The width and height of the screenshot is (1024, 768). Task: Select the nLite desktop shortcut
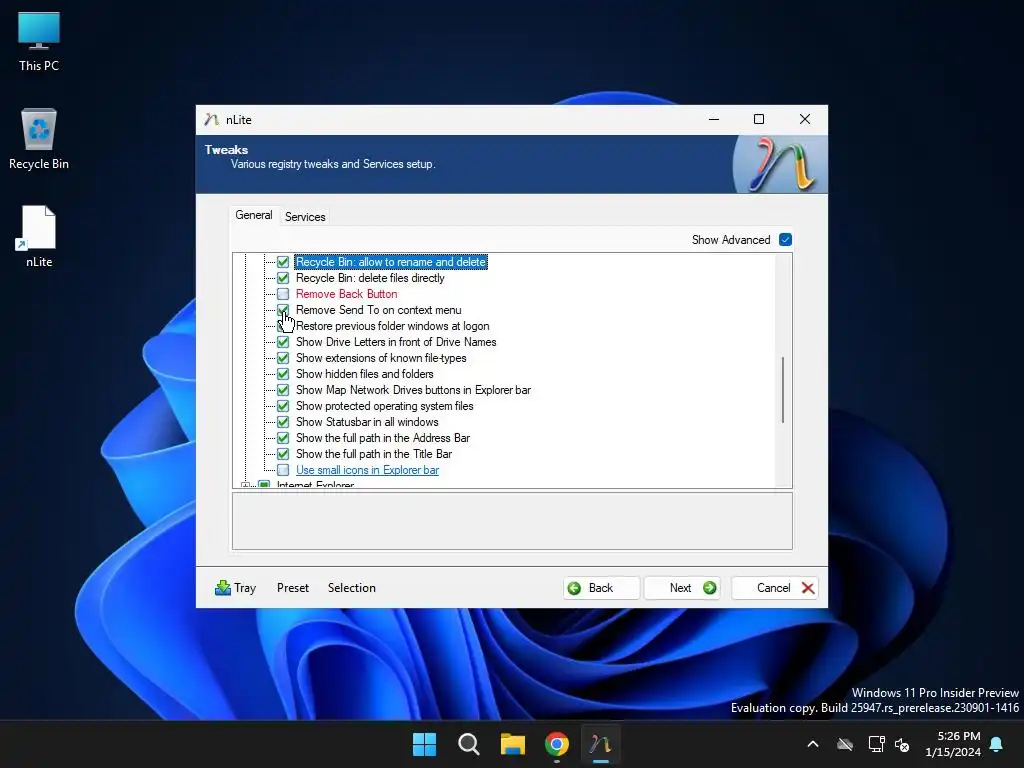[x=39, y=236]
